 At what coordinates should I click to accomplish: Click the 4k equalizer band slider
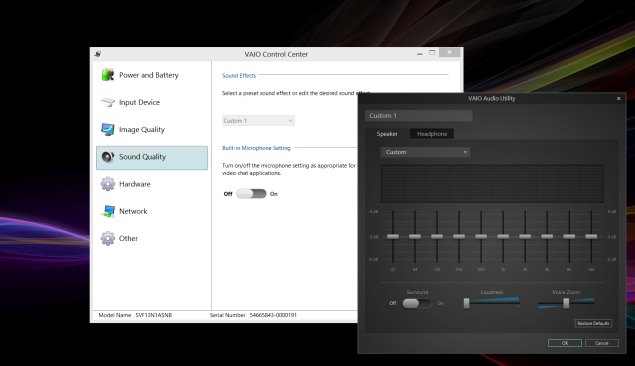547,236
